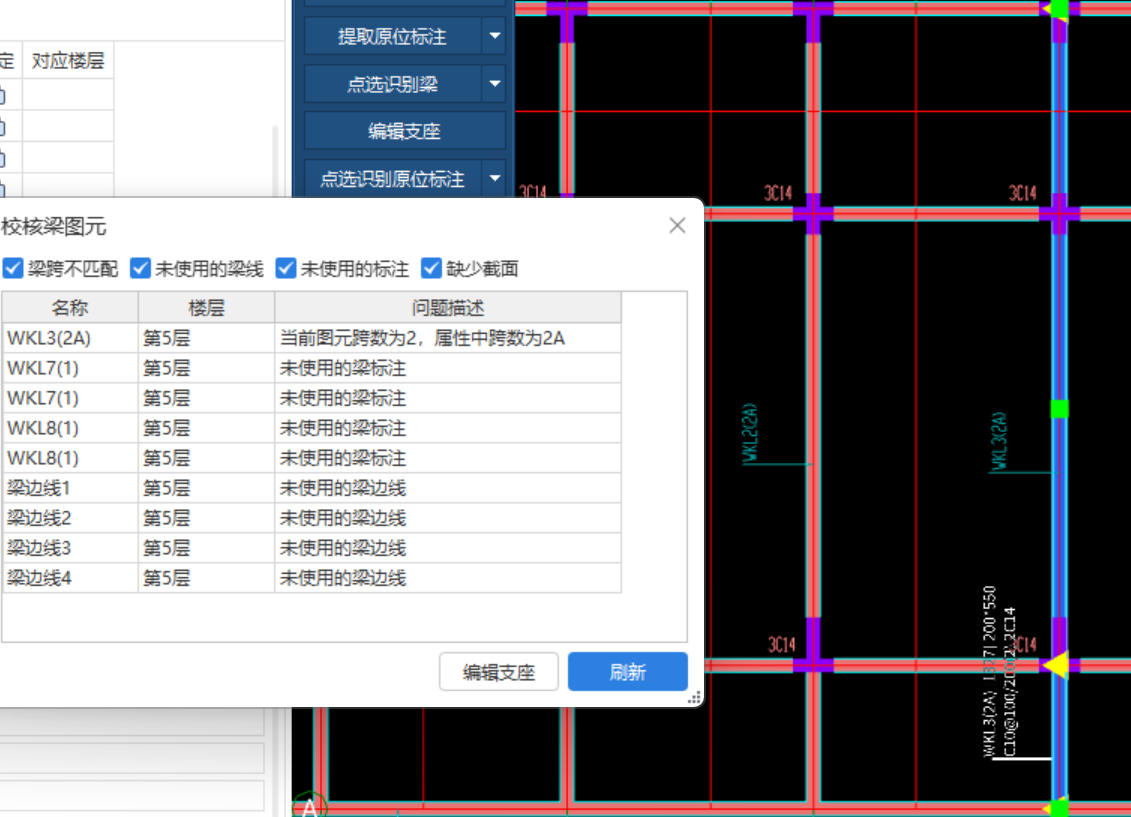The width and height of the screenshot is (1131, 817).
Task: Open the 提取原位标注 dropdown arrow
Action: tap(494, 35)
